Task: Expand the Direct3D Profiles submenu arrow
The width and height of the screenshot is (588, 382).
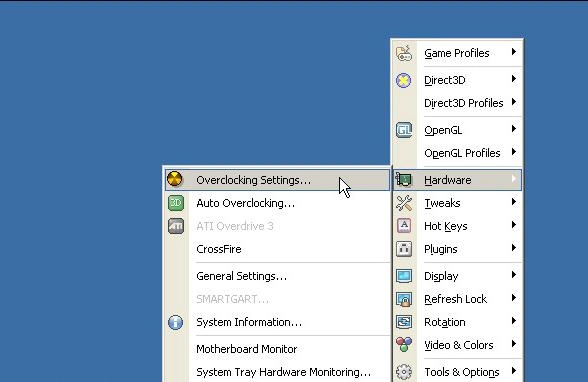Action: (x=514, y=102)
